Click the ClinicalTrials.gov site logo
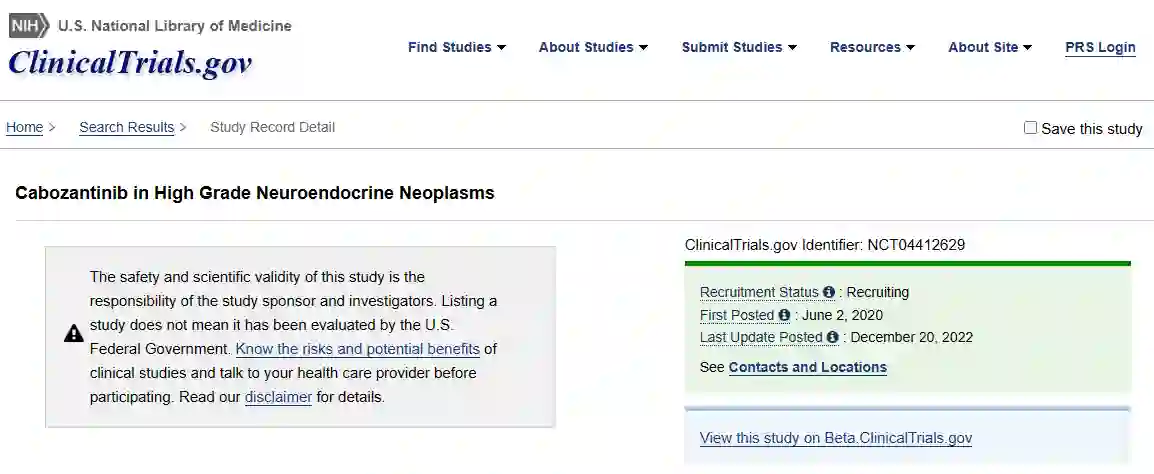 [130, 63]
